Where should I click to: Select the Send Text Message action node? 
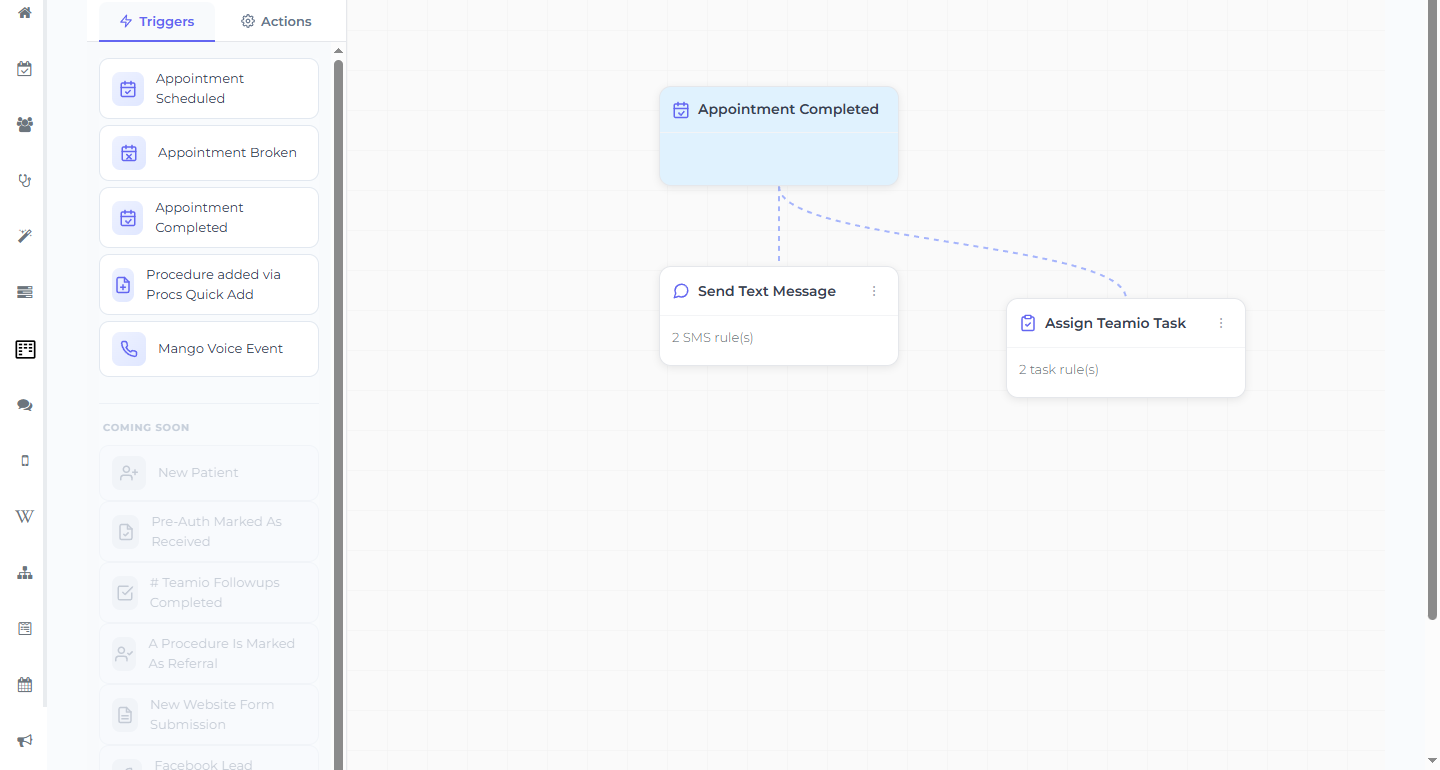click(x=779, y=316)
